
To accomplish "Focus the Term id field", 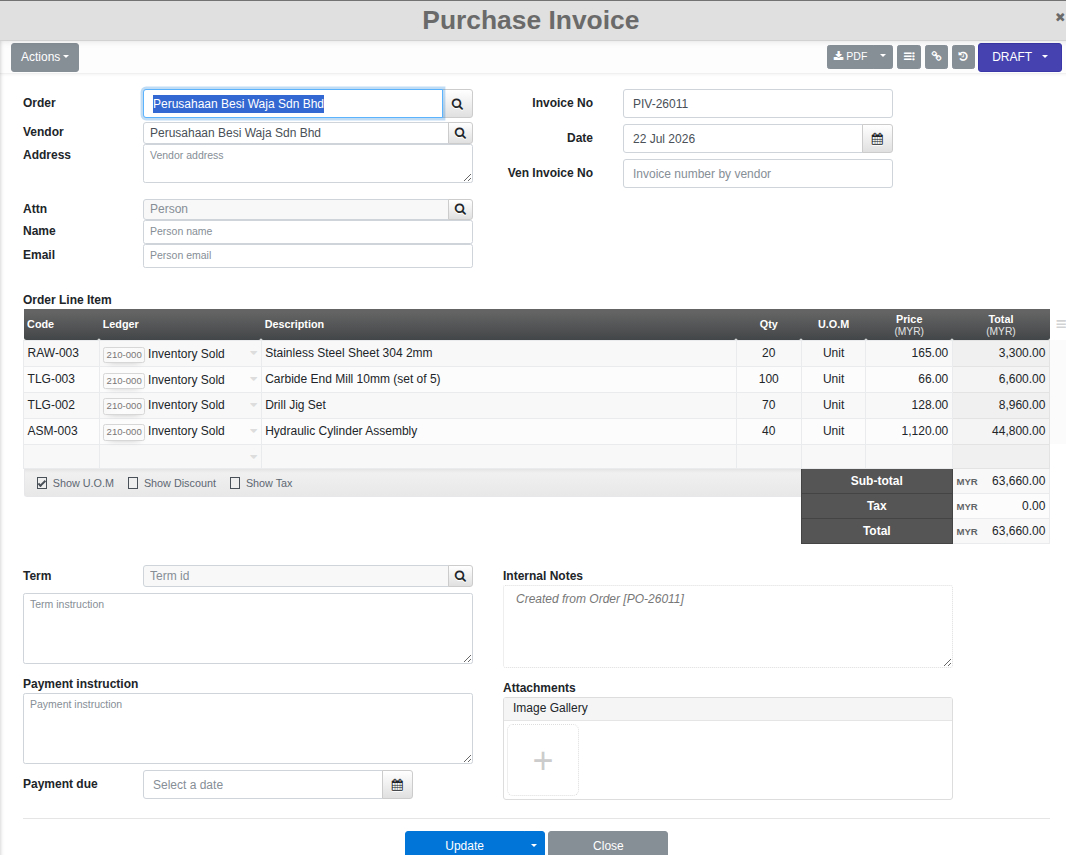I will [x=296, y=576].
